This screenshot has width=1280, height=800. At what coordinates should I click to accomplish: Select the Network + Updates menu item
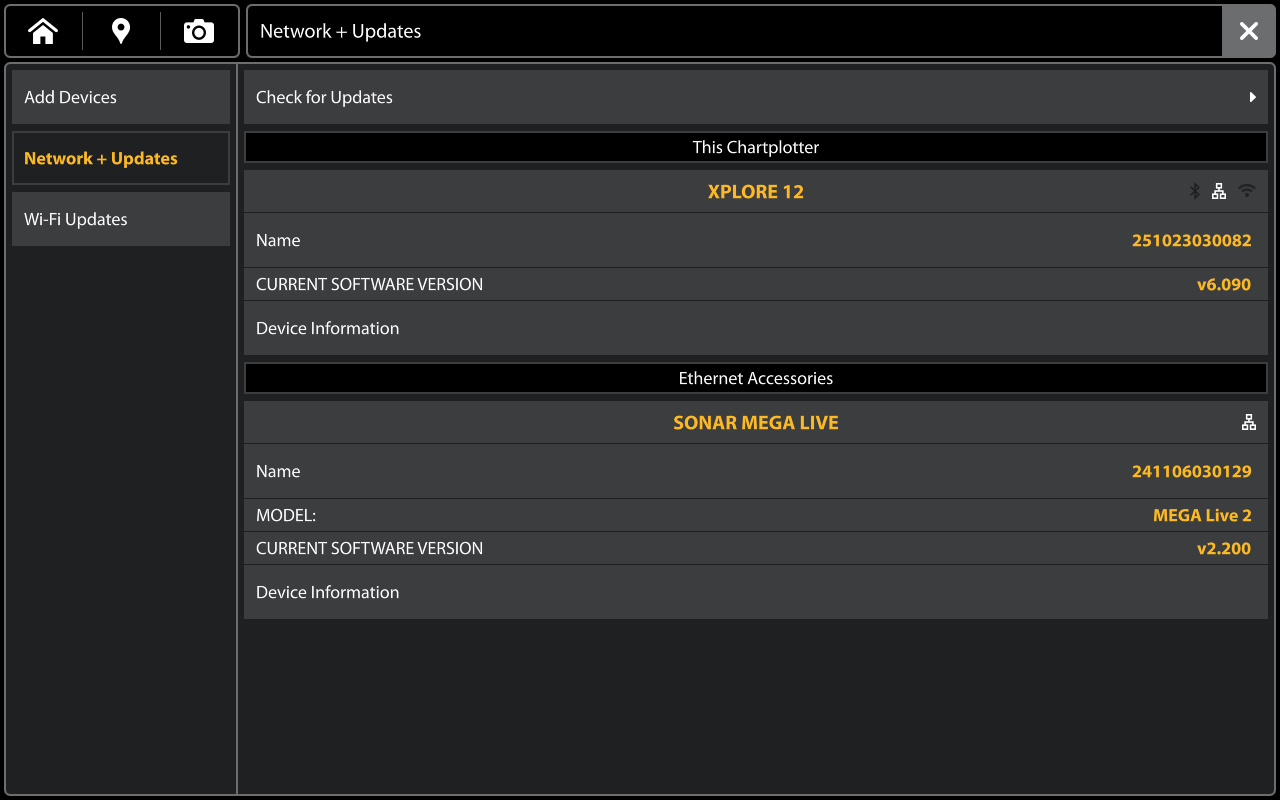(x=120, y=158)
